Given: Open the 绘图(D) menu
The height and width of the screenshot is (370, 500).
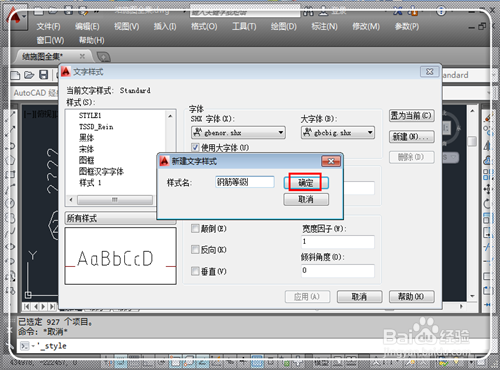Looking at the screenshot, I should (x=284, y=27).
